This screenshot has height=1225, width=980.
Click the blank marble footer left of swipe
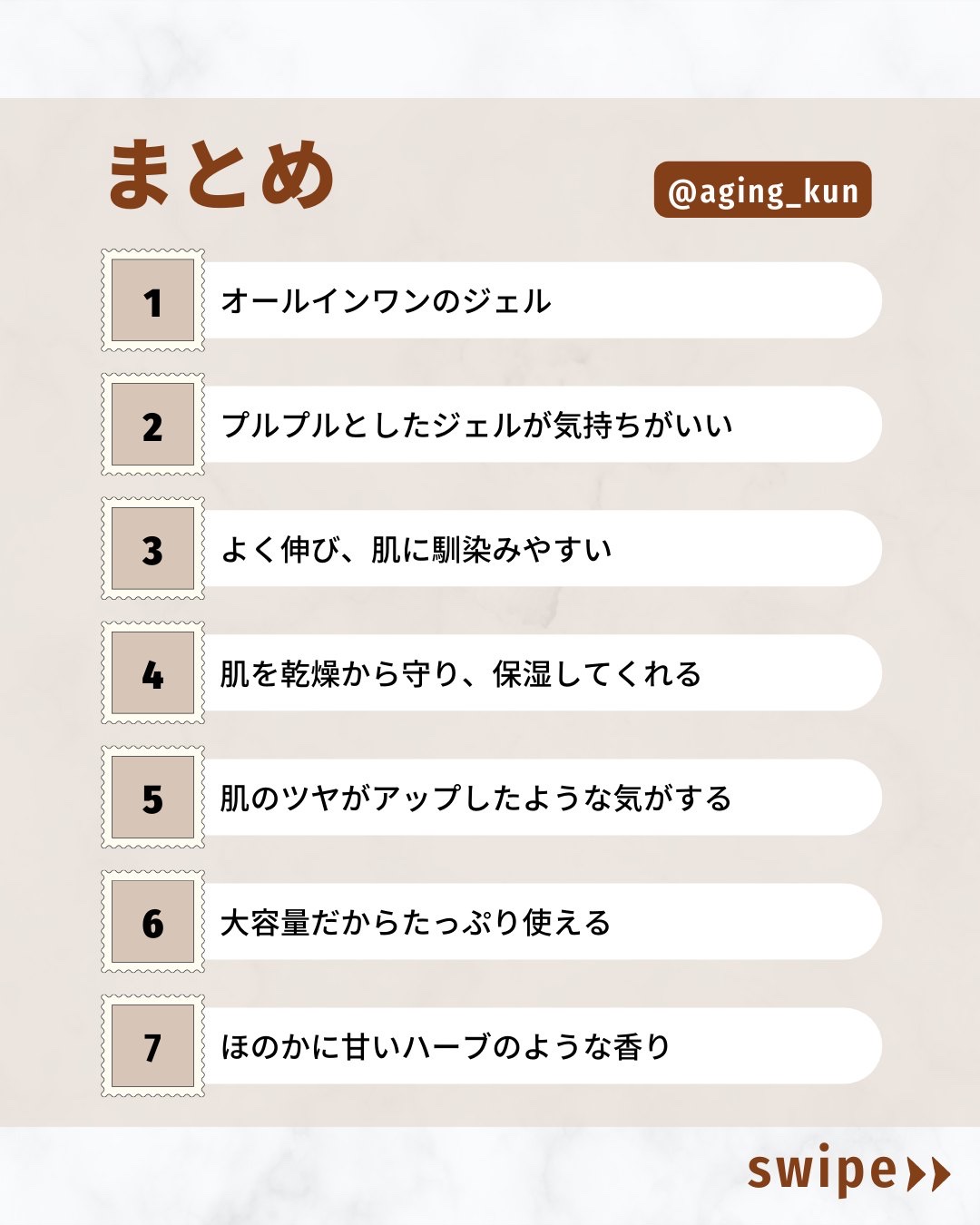(x=363, y=1176)
